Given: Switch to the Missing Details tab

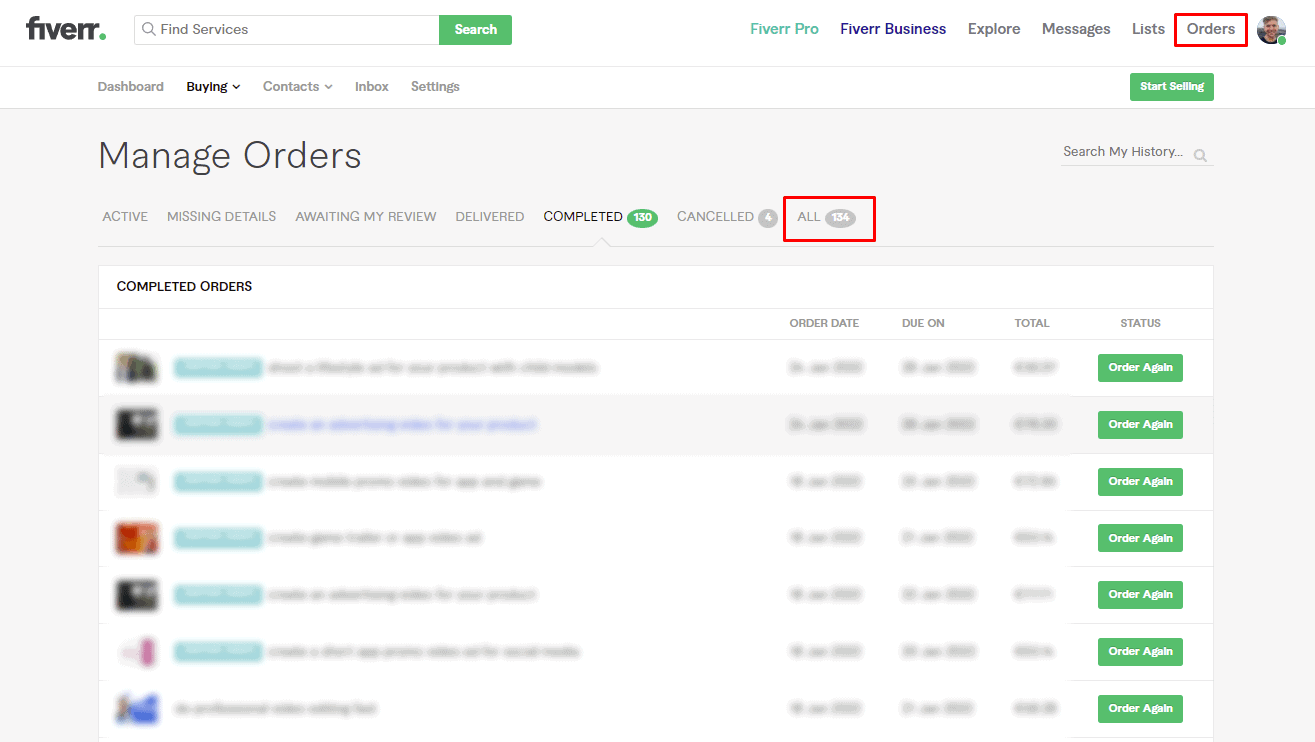Looking at the screenshot, I should coord(221,217).
